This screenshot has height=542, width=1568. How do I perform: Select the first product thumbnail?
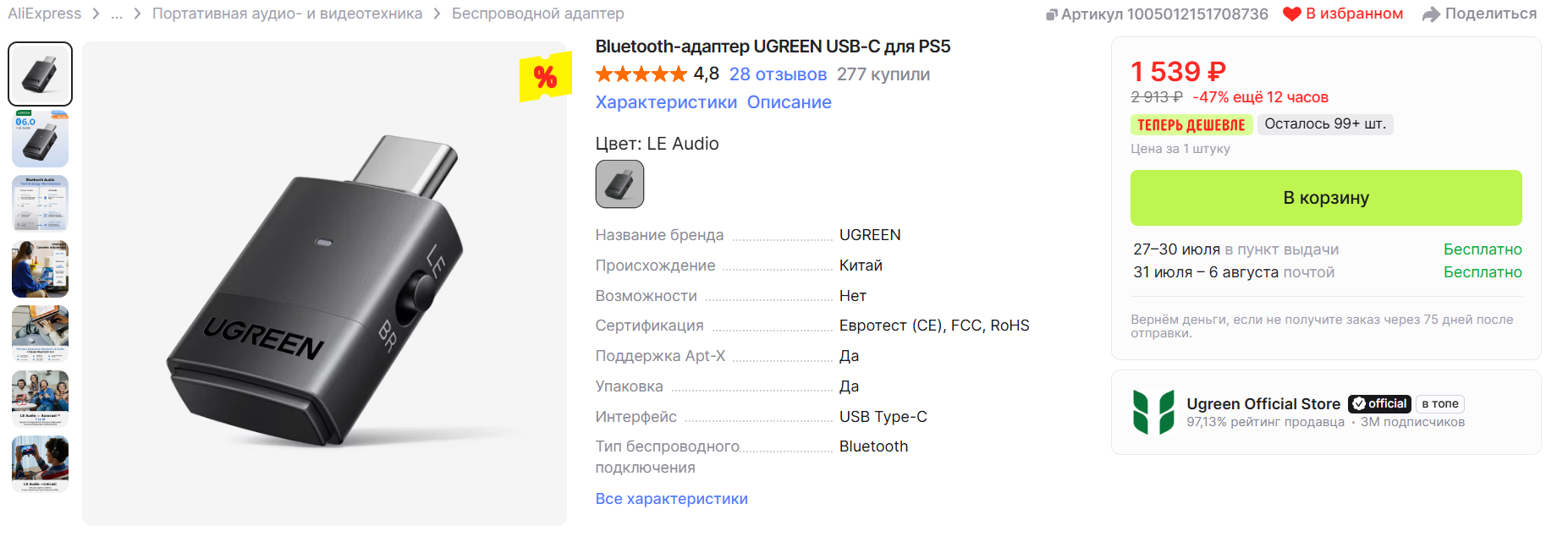coord(40,74)
